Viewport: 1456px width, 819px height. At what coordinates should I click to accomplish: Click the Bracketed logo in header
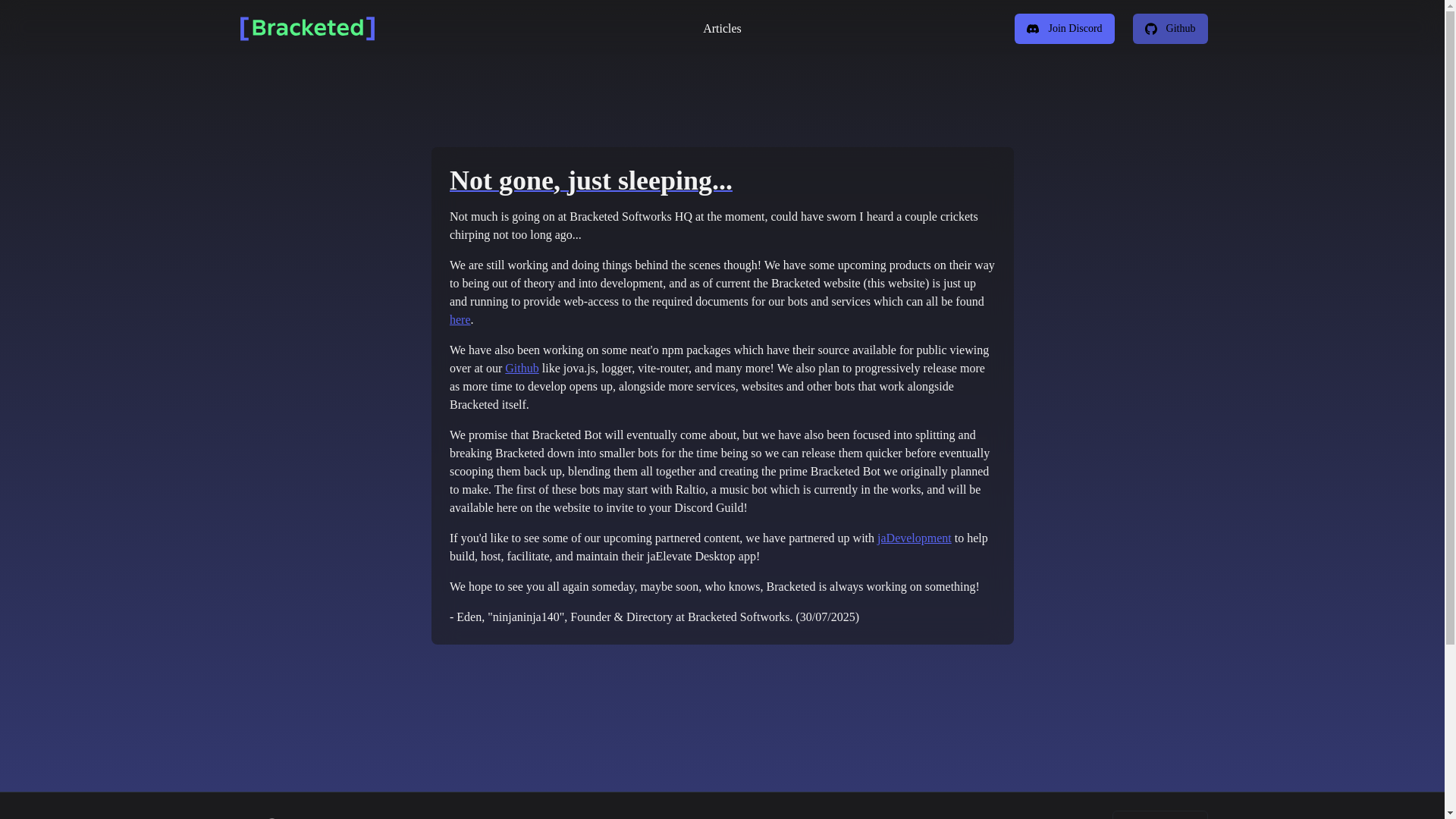tap(307, 29)
